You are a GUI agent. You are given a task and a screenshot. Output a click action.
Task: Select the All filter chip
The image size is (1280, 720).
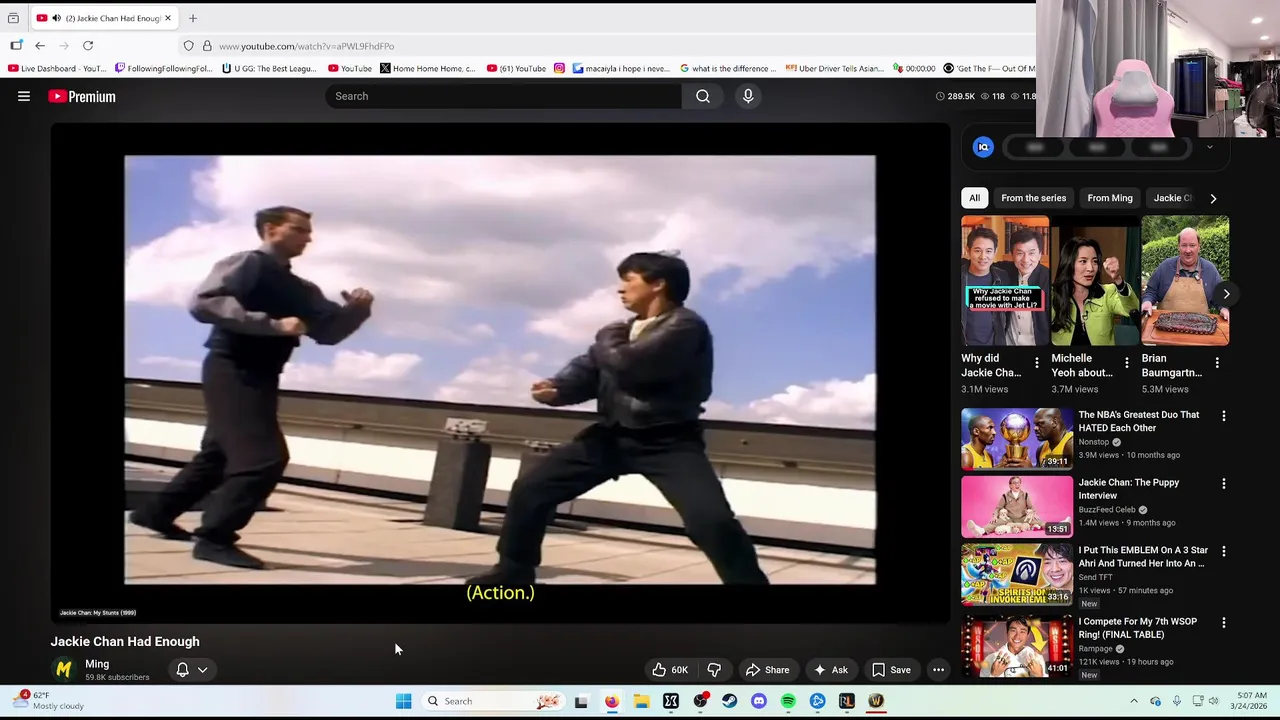pos(974,198)
